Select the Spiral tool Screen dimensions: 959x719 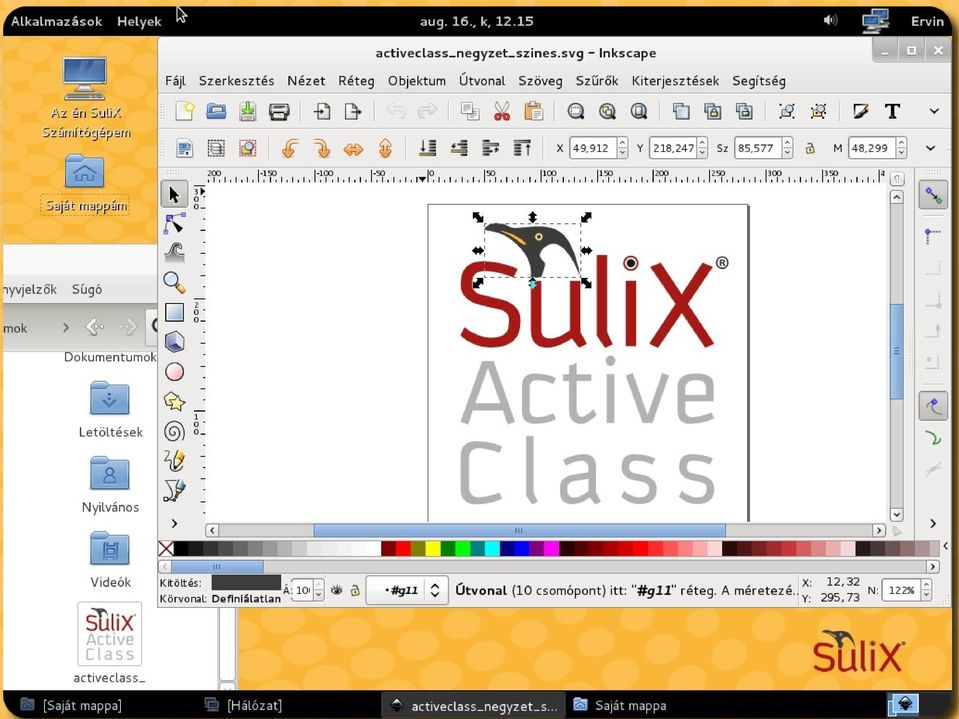pos(174,431)
